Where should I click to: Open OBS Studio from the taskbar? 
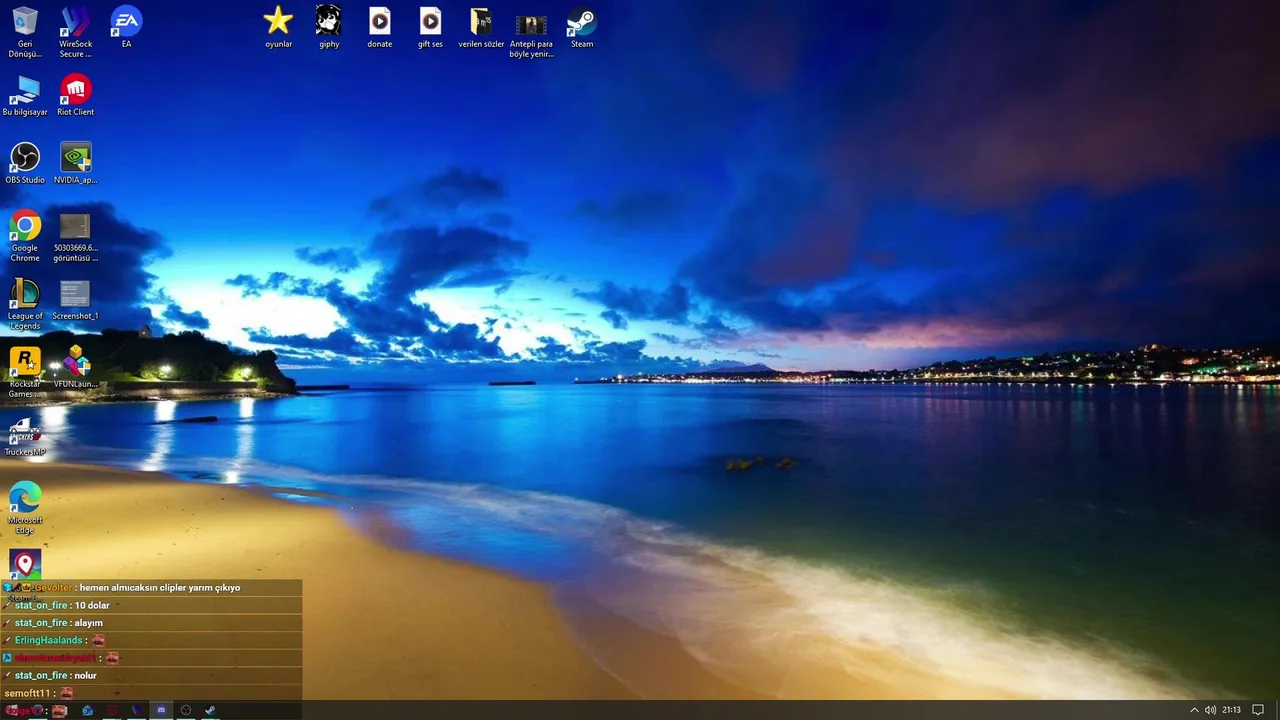coord(185,710)
